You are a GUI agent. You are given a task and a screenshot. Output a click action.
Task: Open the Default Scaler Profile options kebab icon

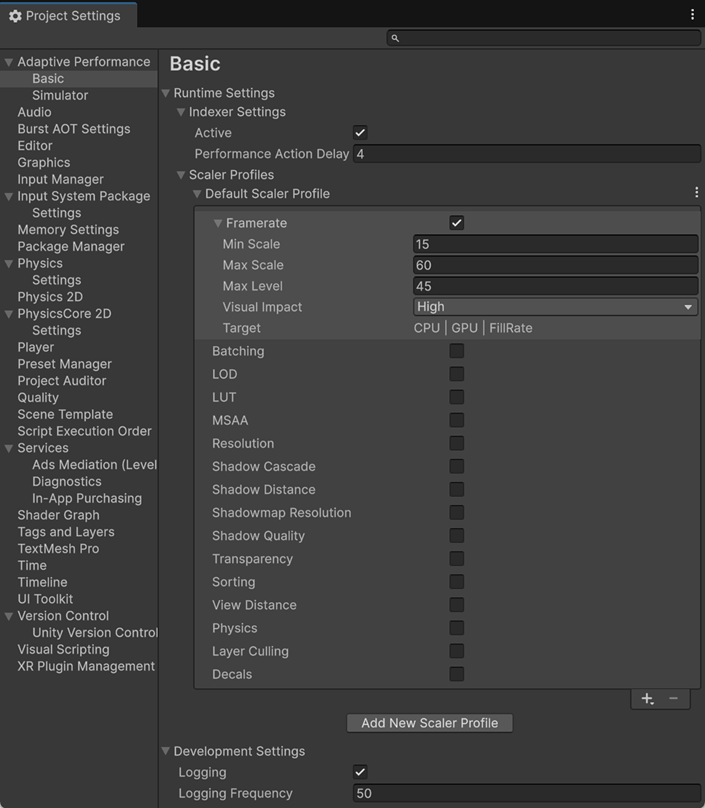click(x=696, y=191)
